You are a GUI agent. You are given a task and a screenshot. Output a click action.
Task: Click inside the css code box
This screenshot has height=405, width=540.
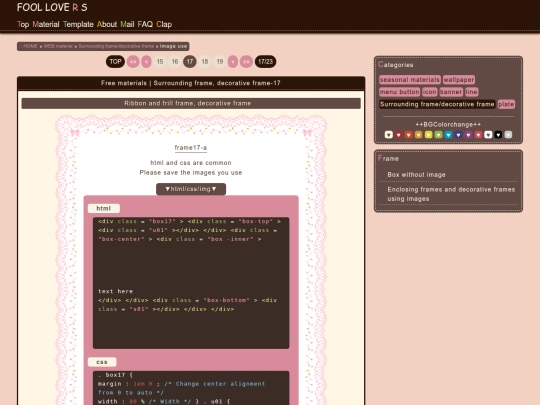pyautogui.click(x=191, y=388)
